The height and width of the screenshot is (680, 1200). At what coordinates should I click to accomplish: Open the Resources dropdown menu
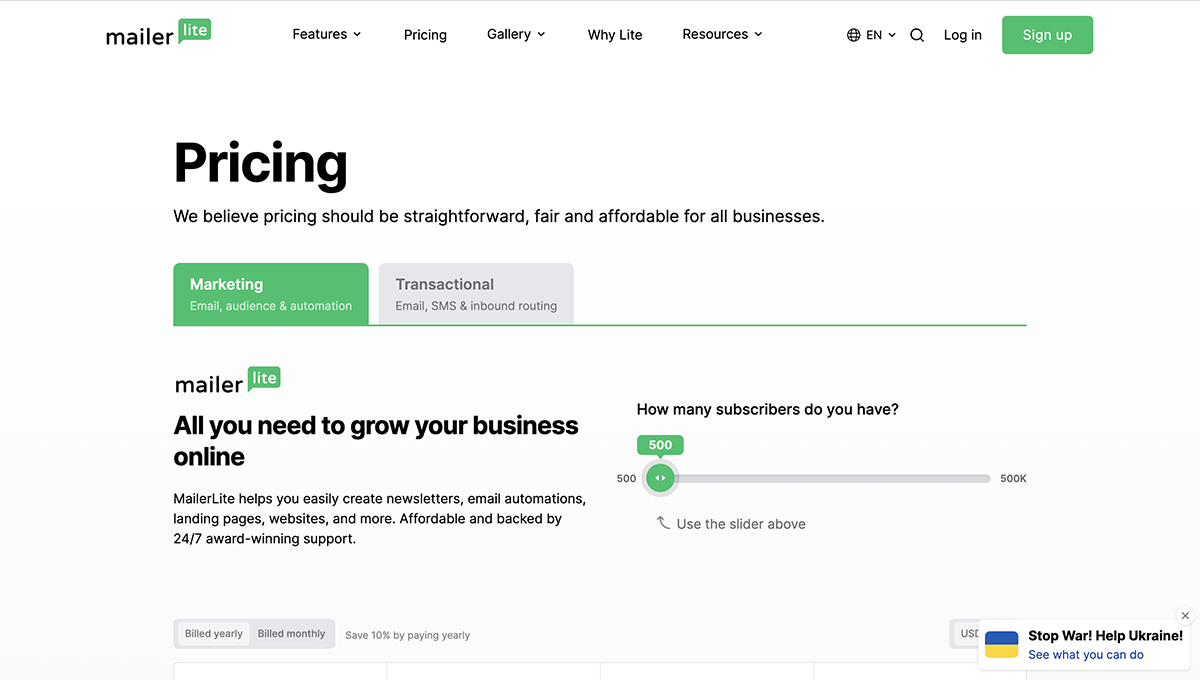click(722, 34)
